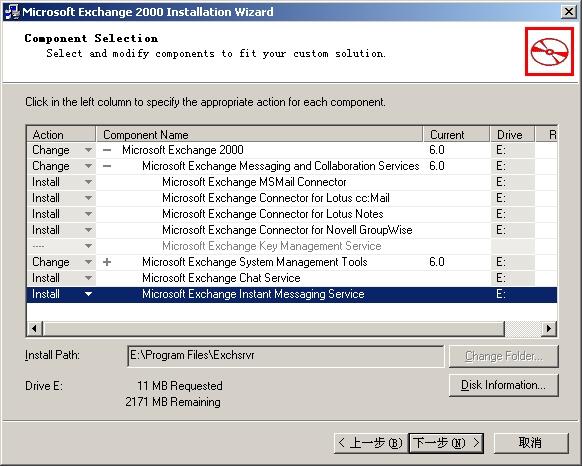Go back with the 上一步 (B) button
Image resolution: width=582 pixels, height=466 pixels.
coord(371,443)
